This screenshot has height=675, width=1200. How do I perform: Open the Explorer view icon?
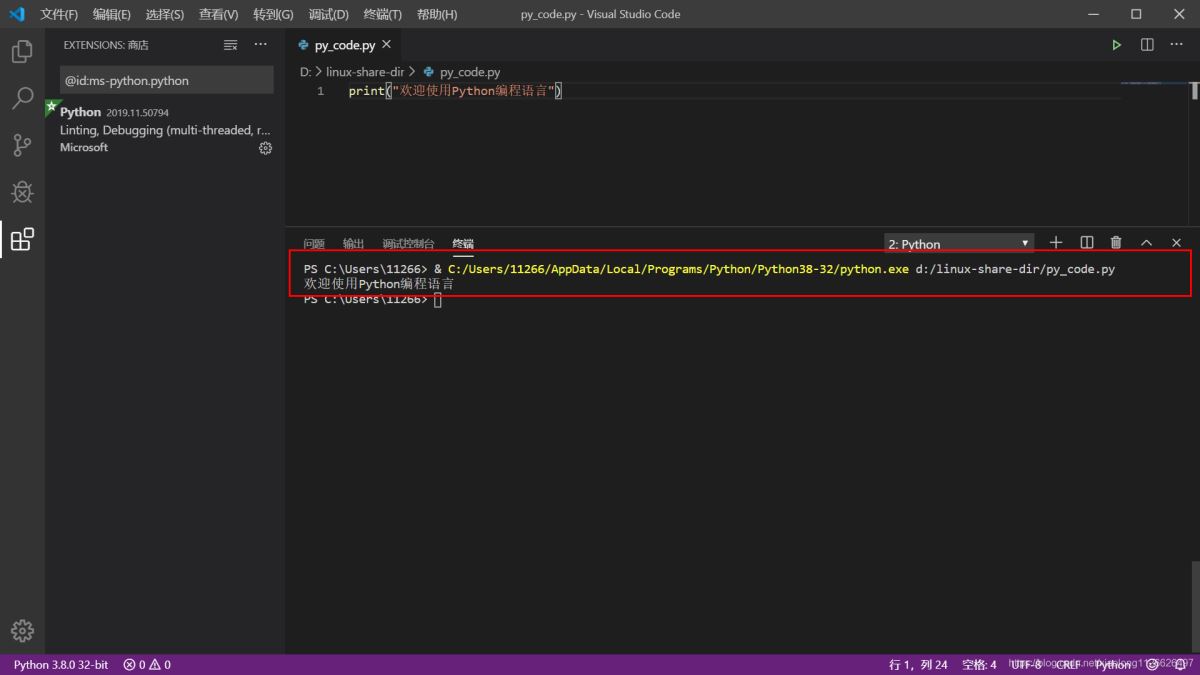(21, 52)
